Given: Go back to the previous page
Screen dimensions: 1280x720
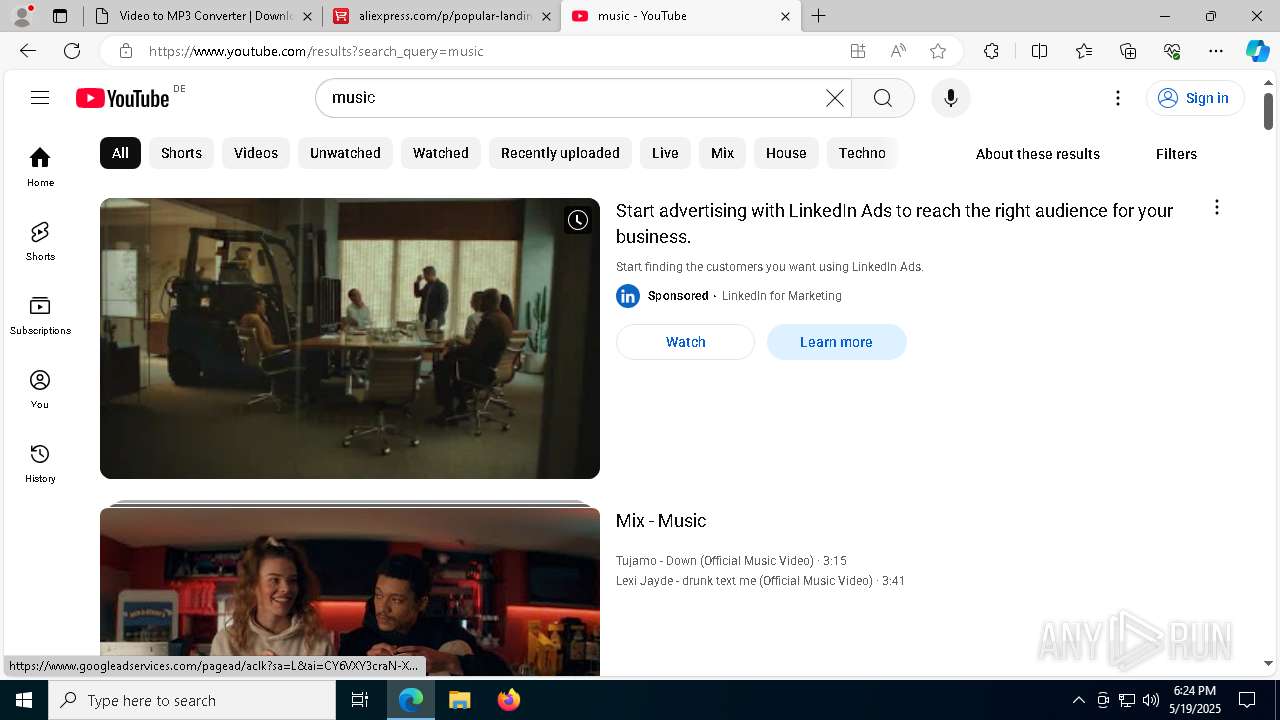Looking at the screenshot, I should tap(28, 51).
